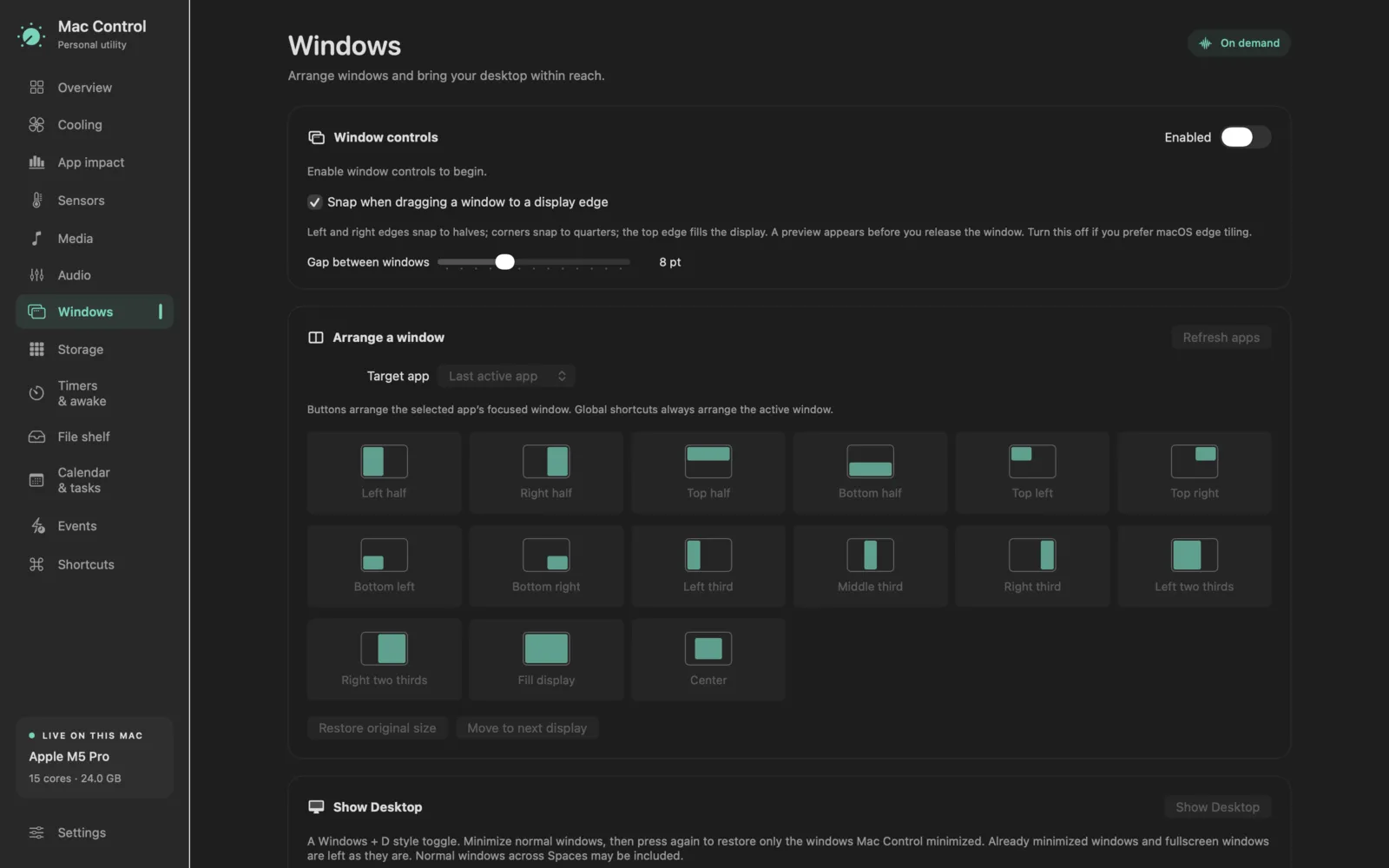The image size is (1389, 868).
Task: Click Restore original size button
Action: pos(378,728)
